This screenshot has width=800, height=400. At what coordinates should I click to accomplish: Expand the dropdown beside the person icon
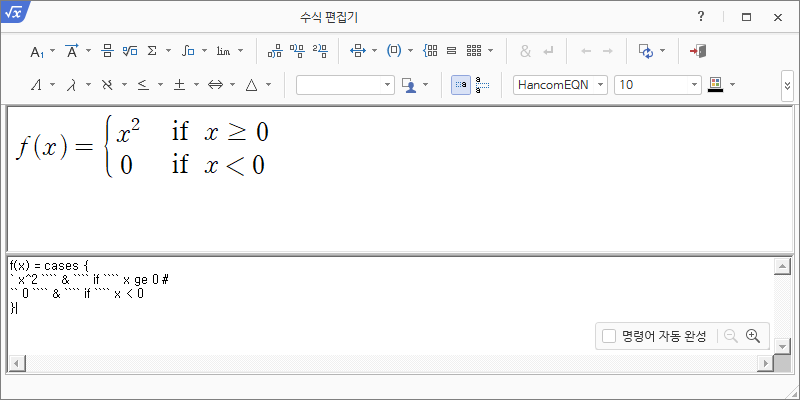pyautogui.click(x=426, y=85)
